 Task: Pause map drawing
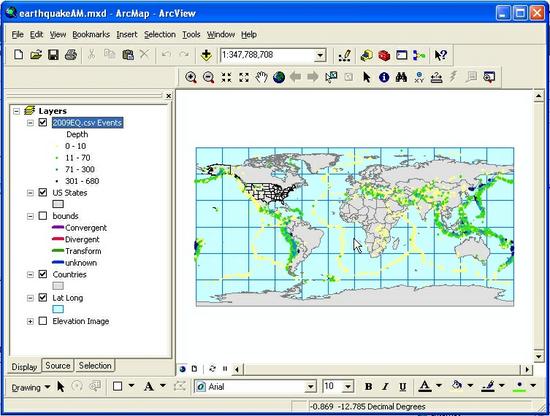click(x=225, y=369)
